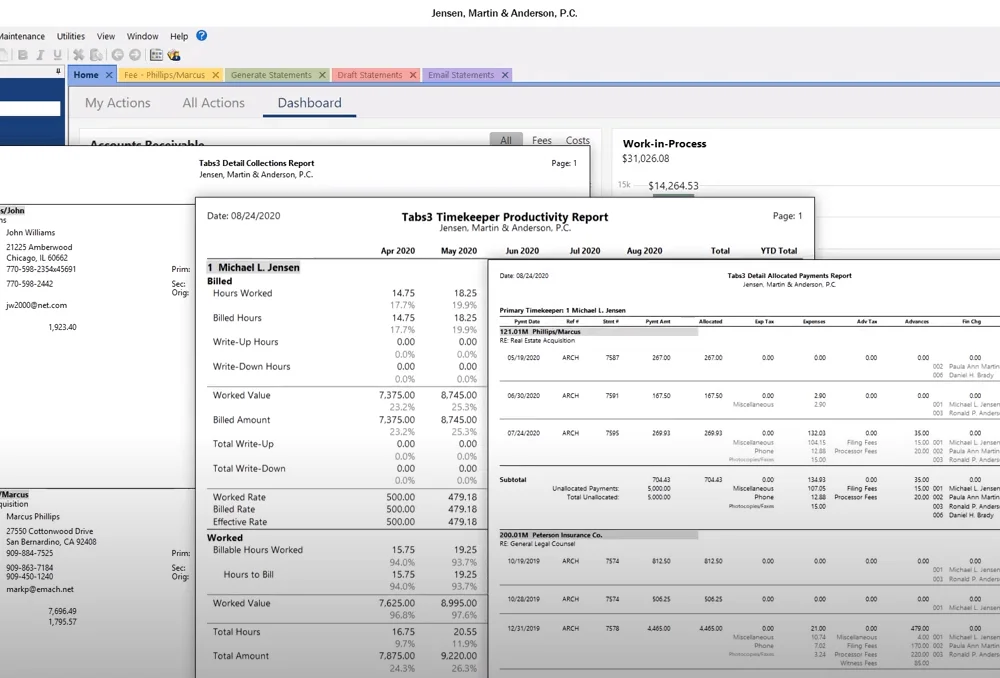Click John Williams name in Collections Report
1000x678 pixels.
click(31, 232)
